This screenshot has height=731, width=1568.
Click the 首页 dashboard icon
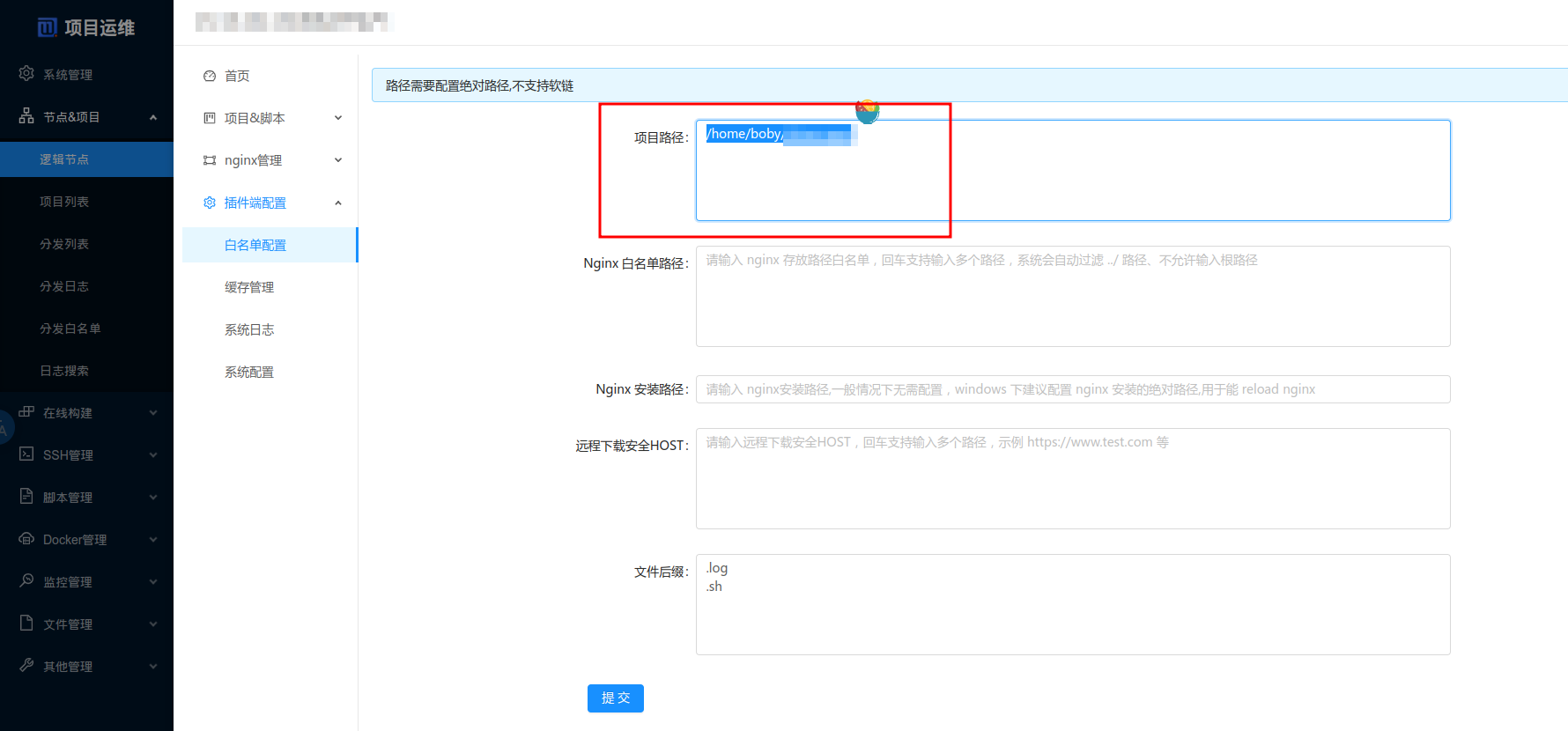point(210,76)
